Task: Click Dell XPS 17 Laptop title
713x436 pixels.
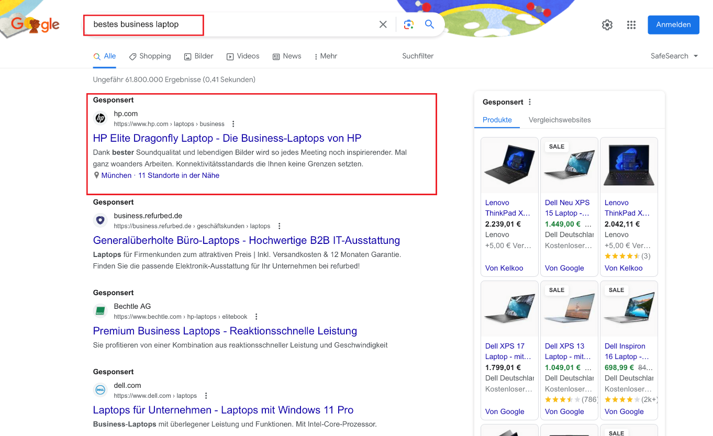Action: click(507, 351)
